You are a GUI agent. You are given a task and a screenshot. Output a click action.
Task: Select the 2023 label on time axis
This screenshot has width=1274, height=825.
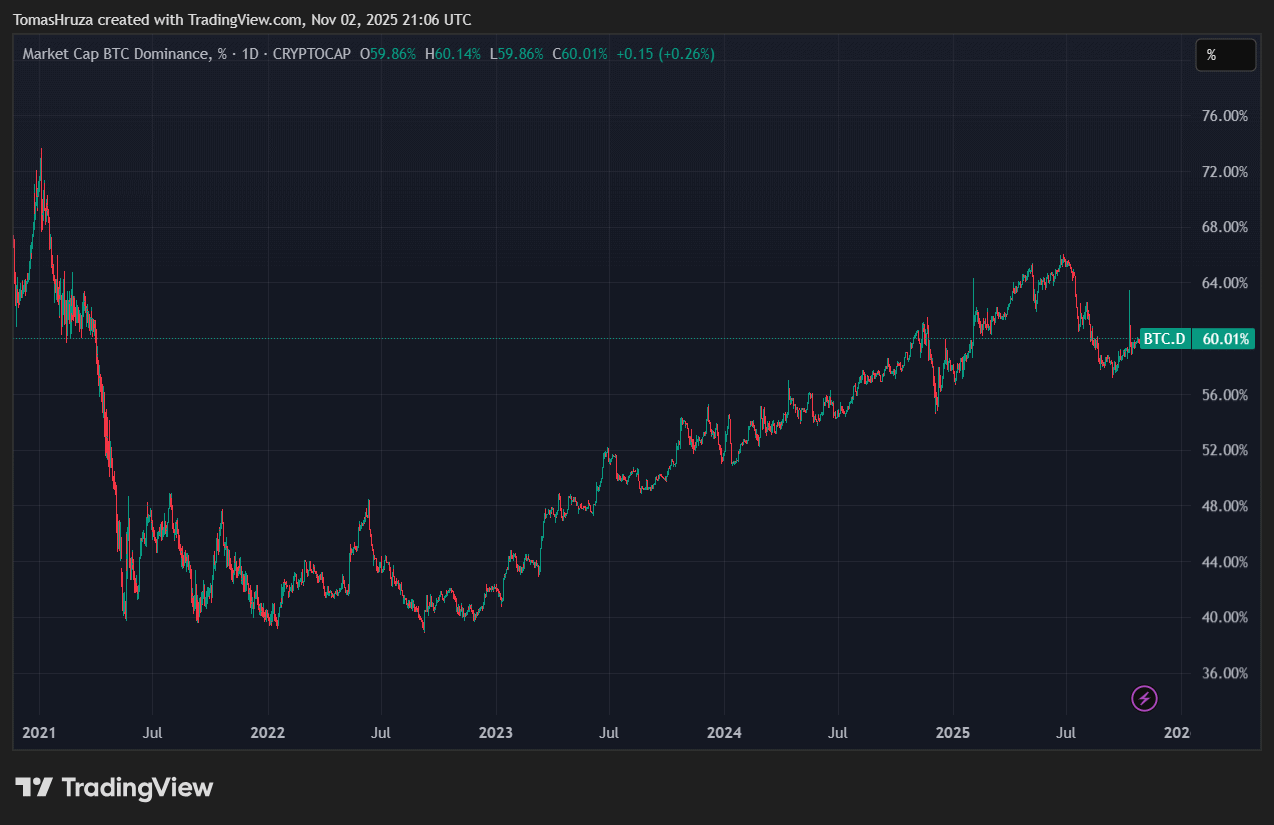coord(495,733)
